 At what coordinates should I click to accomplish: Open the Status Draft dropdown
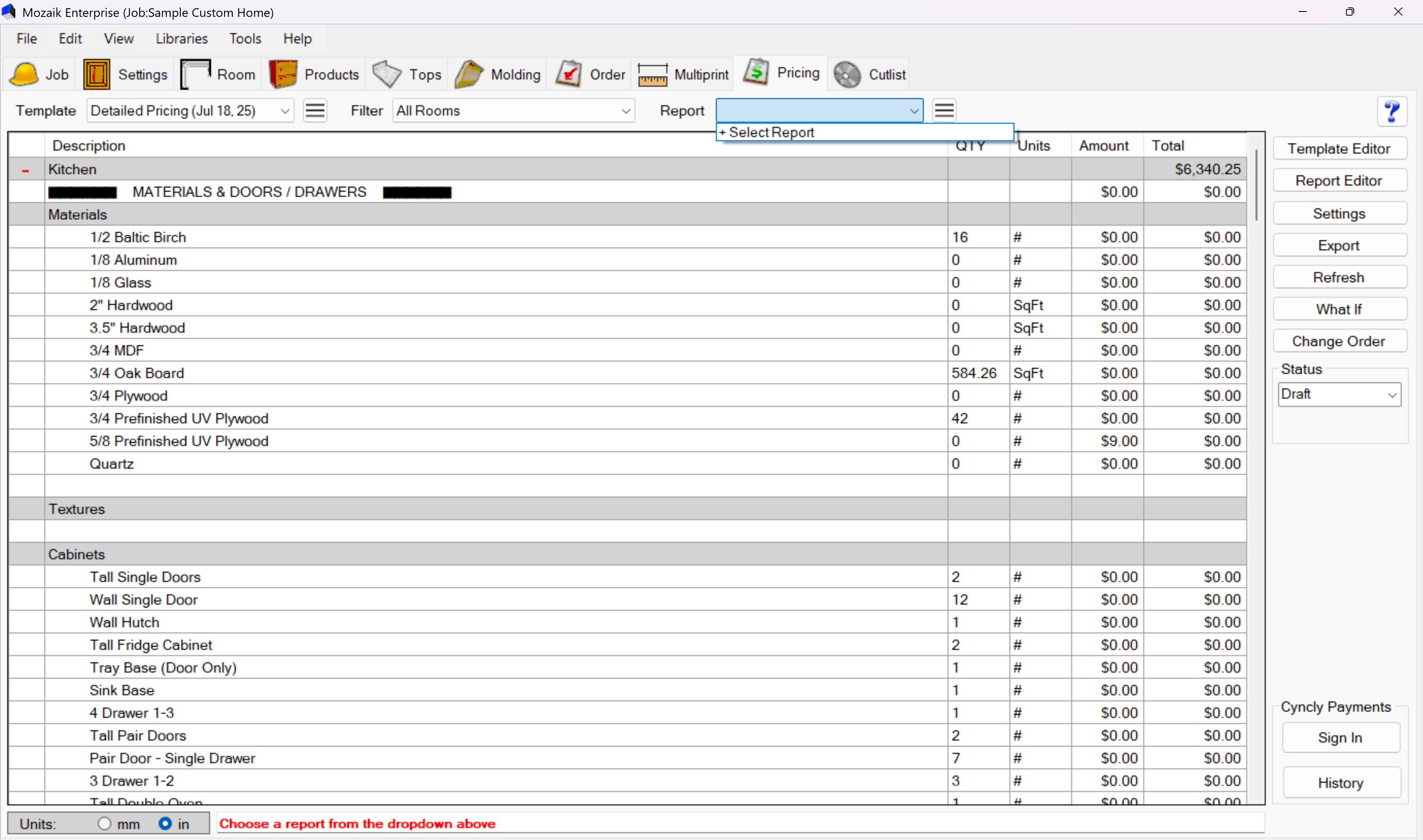pos(1339,394)
